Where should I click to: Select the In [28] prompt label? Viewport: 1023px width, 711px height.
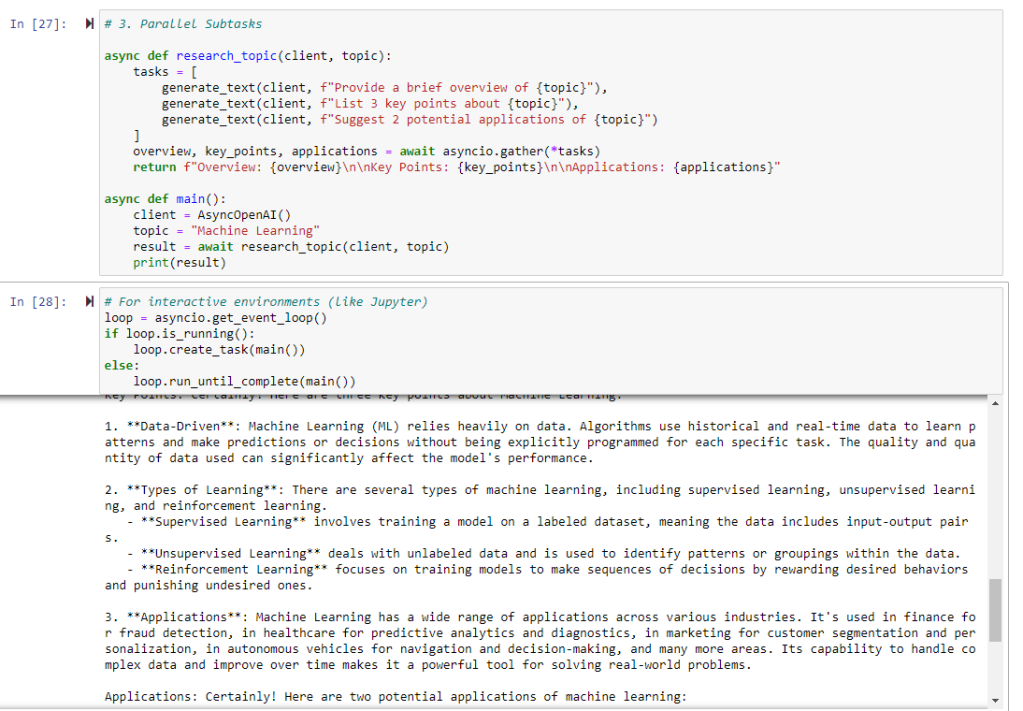tap(36, 302)
